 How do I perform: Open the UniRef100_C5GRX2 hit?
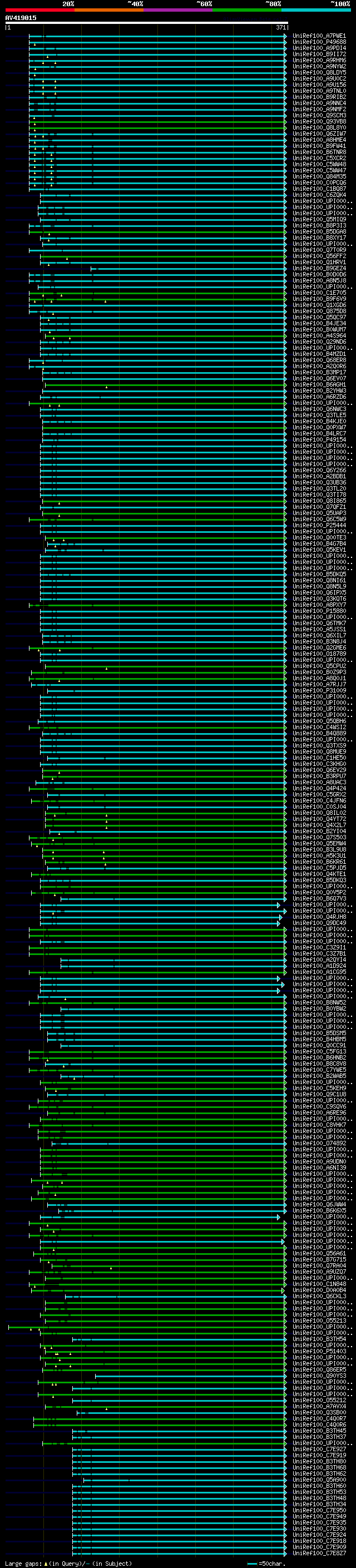pyautogui.click(x=319, y=794)
